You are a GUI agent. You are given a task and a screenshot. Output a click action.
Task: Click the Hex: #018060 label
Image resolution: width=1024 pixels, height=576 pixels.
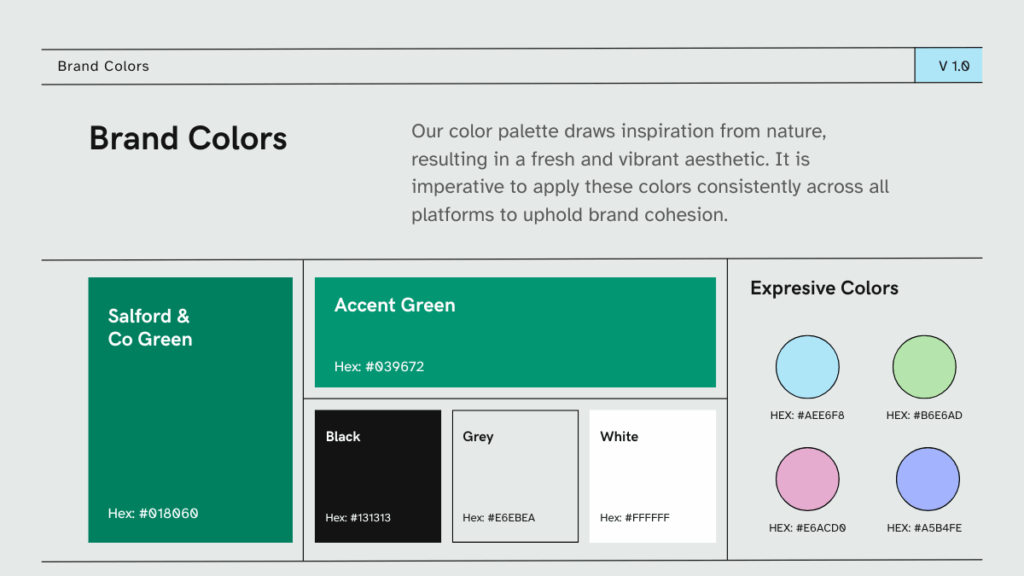[x=153, y=513]
